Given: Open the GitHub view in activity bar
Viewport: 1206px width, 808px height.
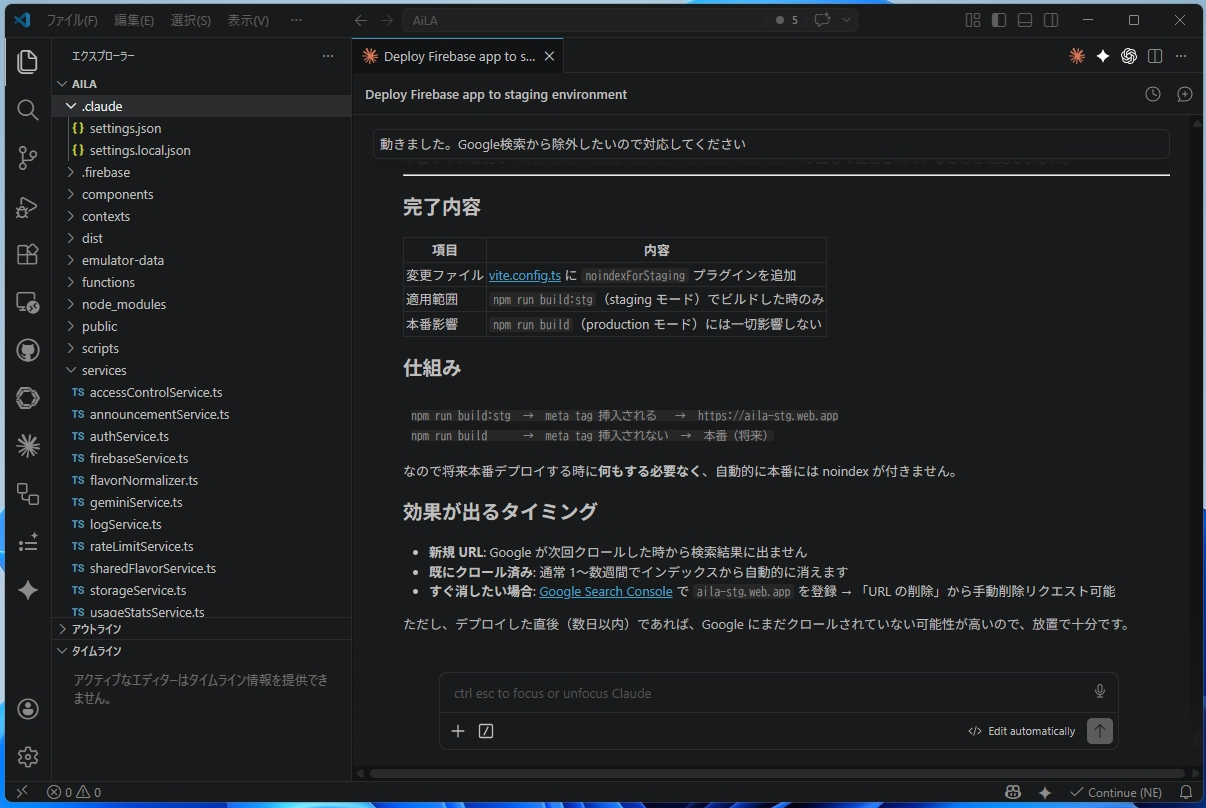Looking at the screenshot, I should [x=28, y=350].
